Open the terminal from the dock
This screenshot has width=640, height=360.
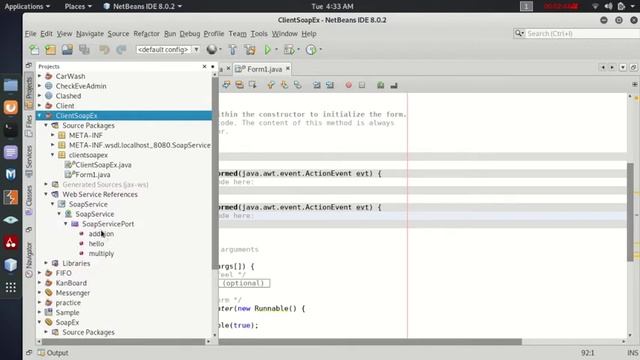point(11,130)
